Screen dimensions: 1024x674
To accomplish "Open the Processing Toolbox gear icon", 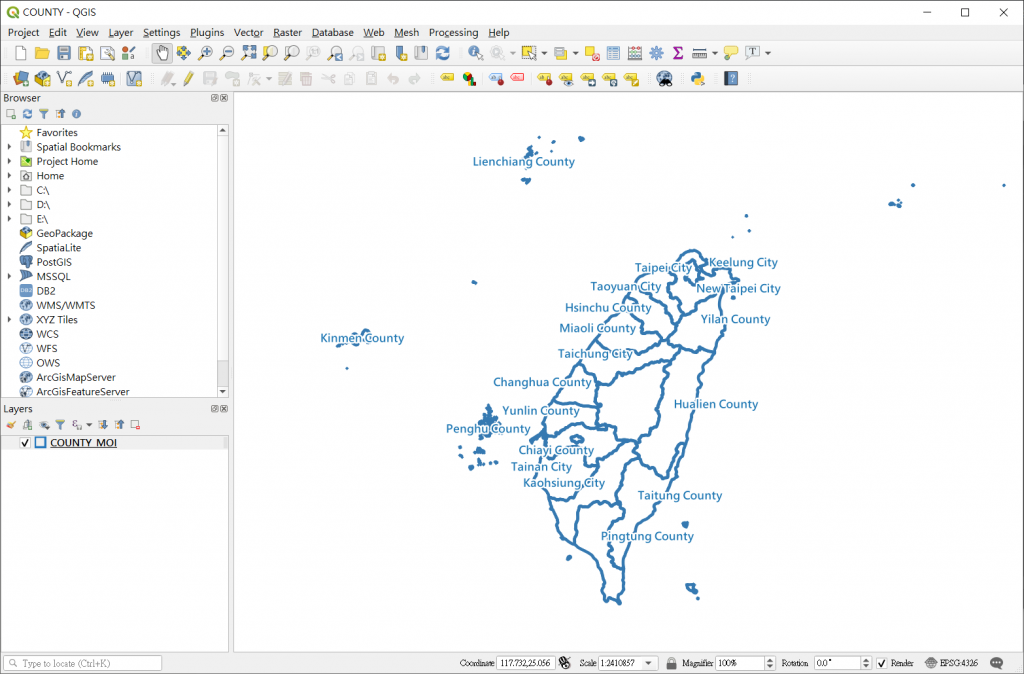I will coord(656,54).
